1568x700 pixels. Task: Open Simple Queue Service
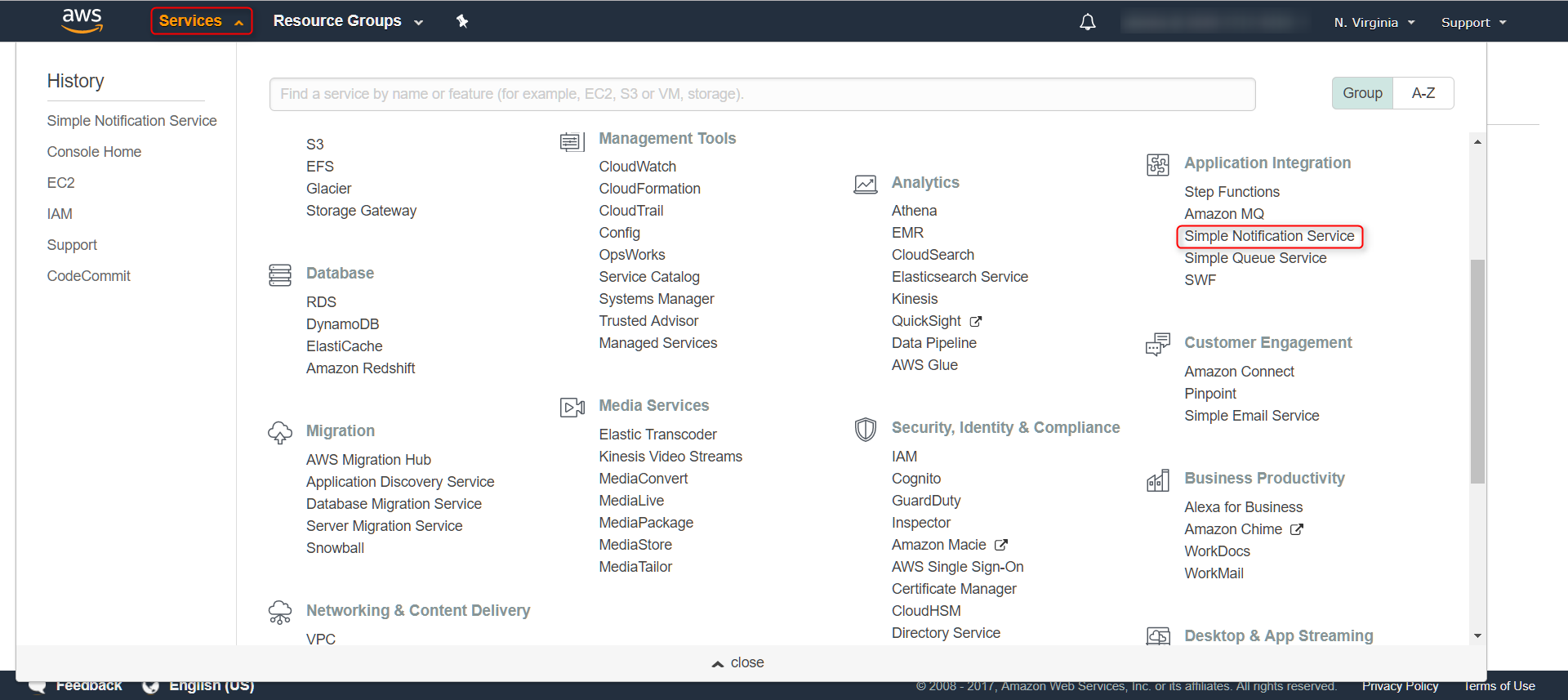pos(1255,258)
